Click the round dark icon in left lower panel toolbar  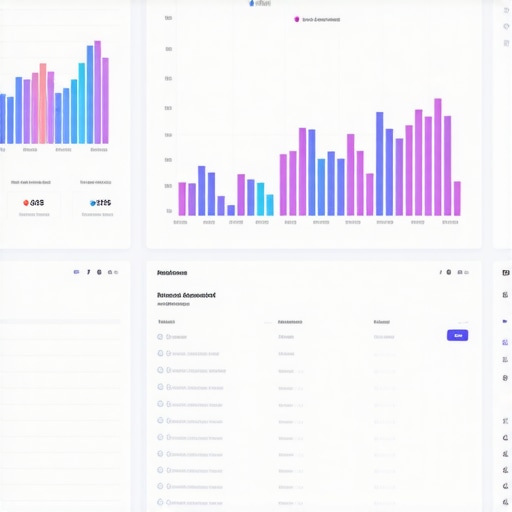point(99,272)
